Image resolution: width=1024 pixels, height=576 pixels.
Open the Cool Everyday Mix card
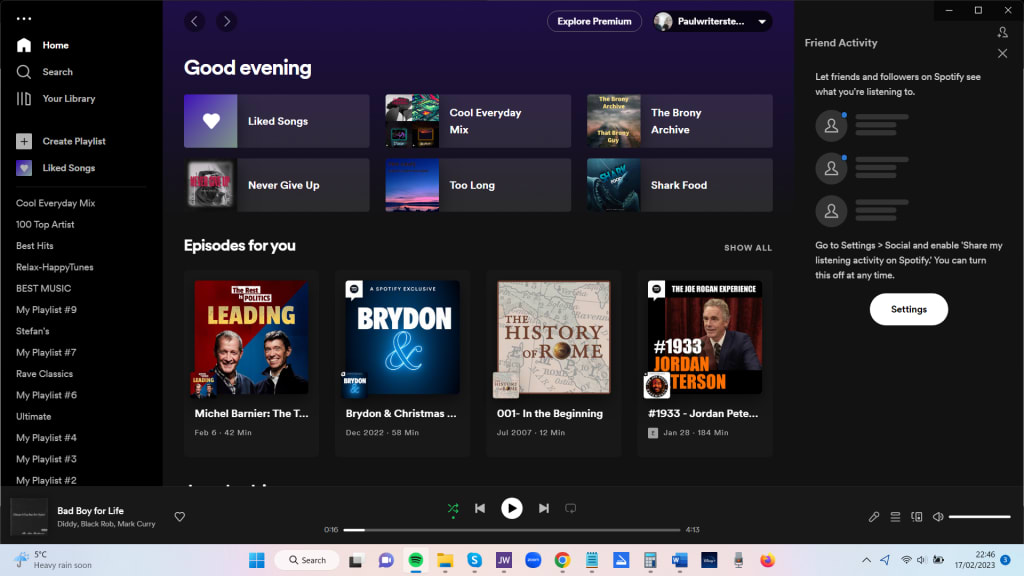478,121
